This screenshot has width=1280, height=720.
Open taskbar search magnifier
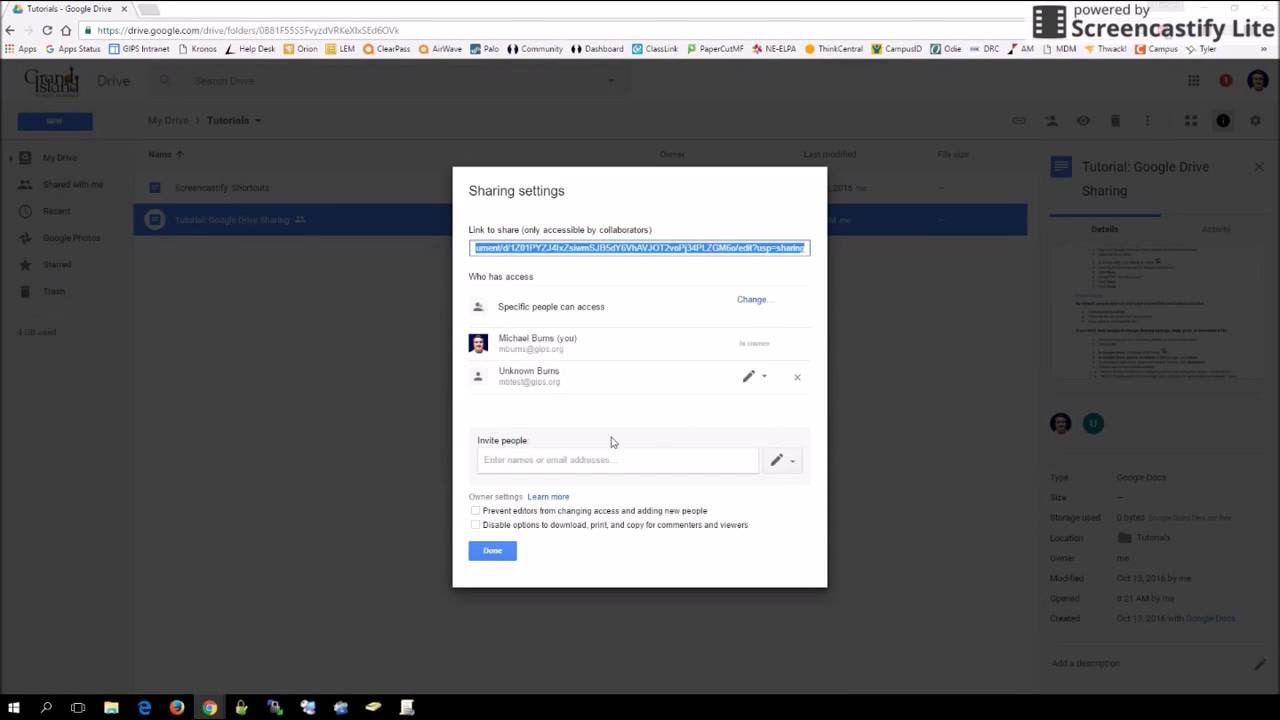click(46, 708)
